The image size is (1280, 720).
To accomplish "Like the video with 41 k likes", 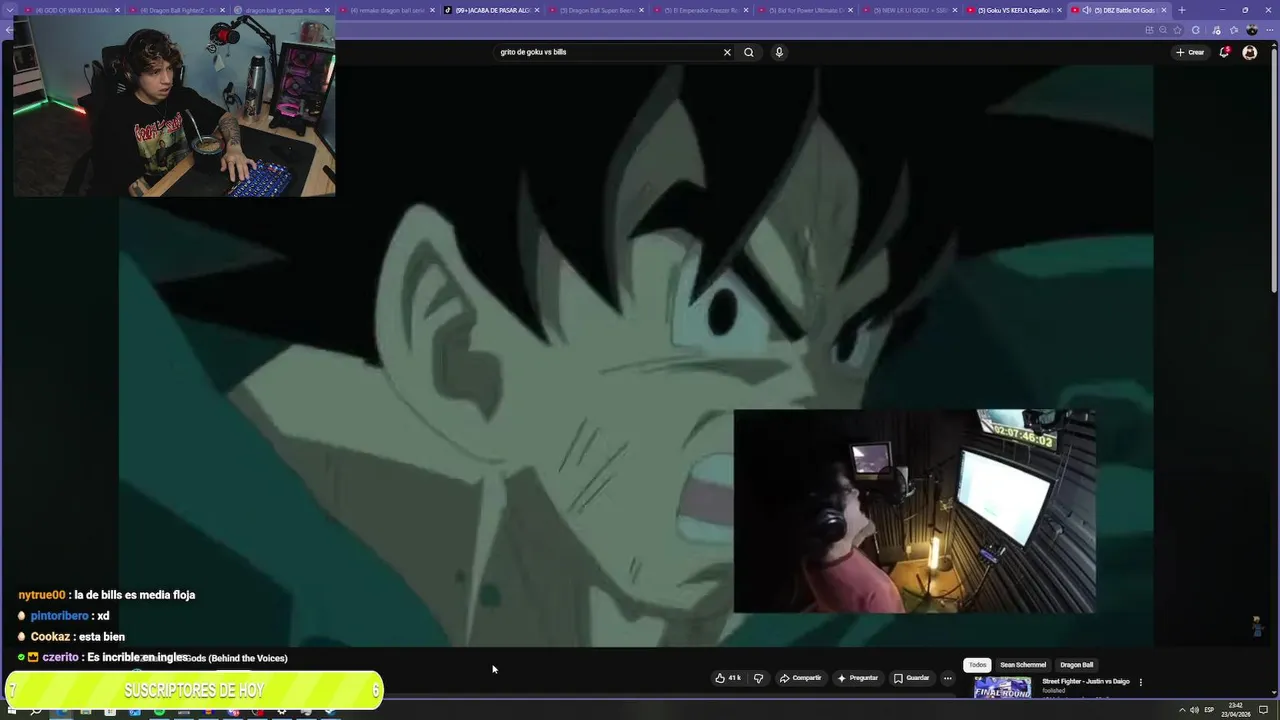I will click(728, 678).
